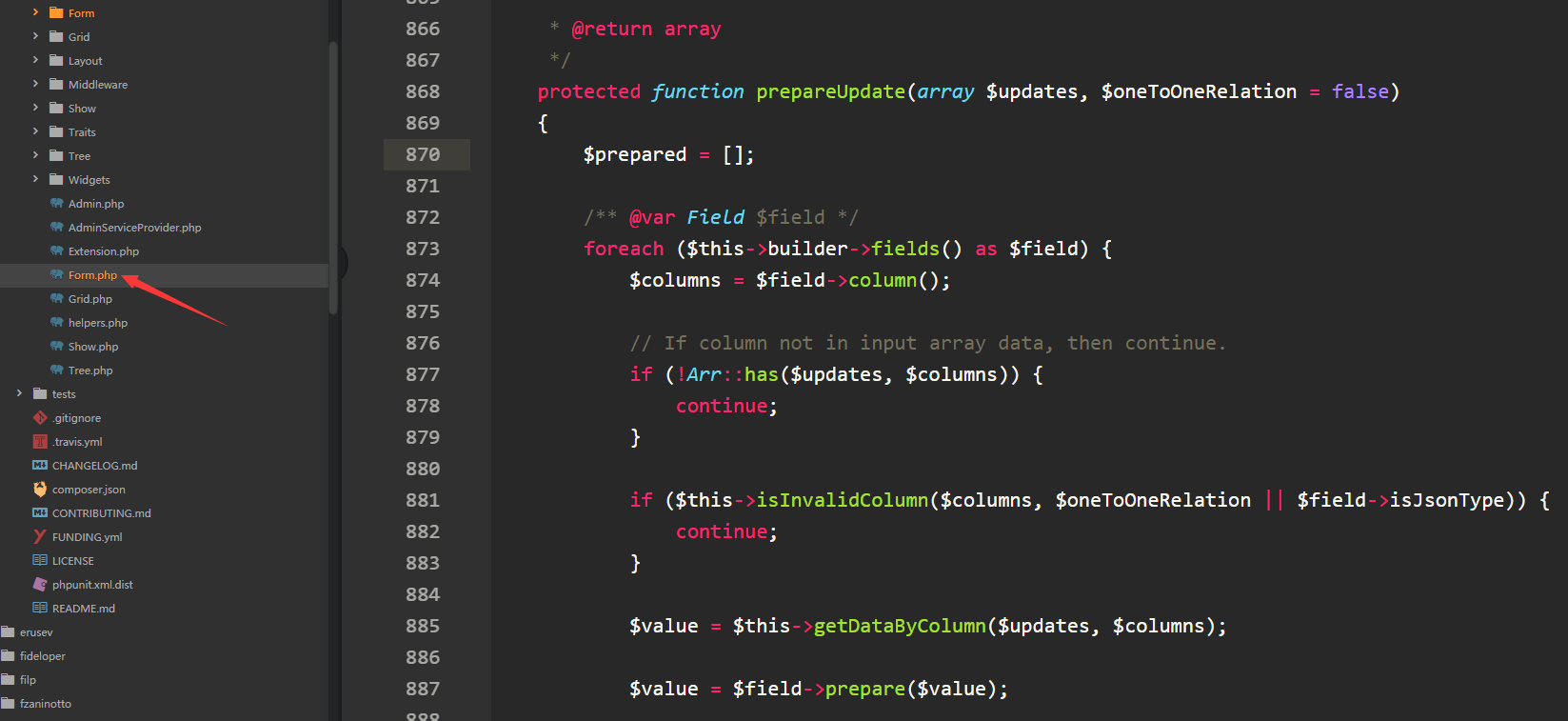Click the PHP icon of Admin.php
Viewport: 1568px width, 721px height.
click(x=56, y=203)
